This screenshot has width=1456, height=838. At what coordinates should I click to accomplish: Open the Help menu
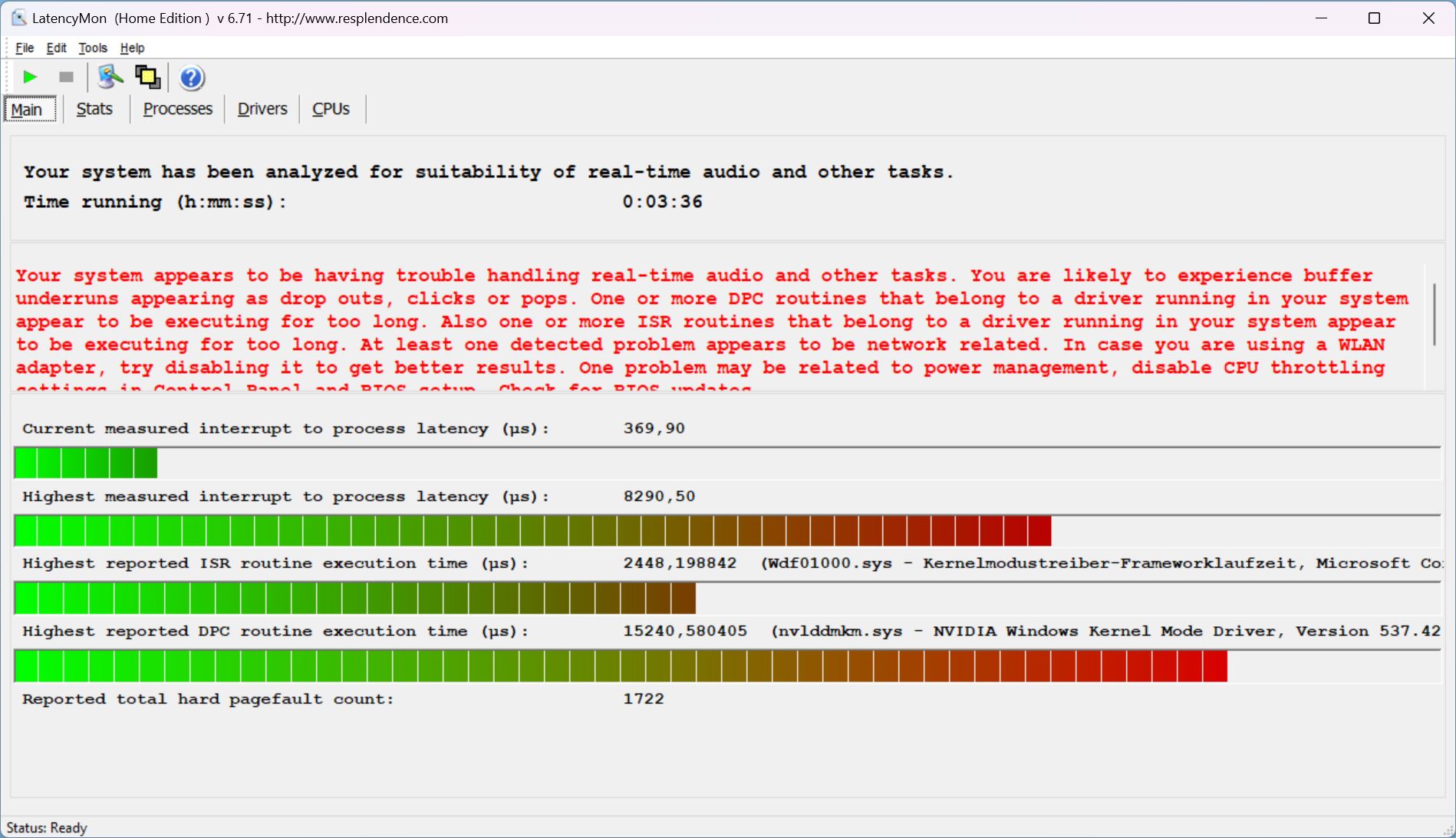pos(132,48)
